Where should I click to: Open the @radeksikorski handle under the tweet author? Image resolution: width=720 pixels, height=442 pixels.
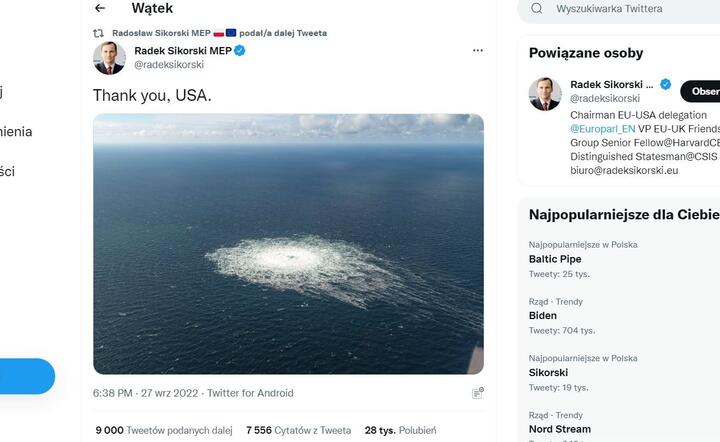click(x=169, y=65)
